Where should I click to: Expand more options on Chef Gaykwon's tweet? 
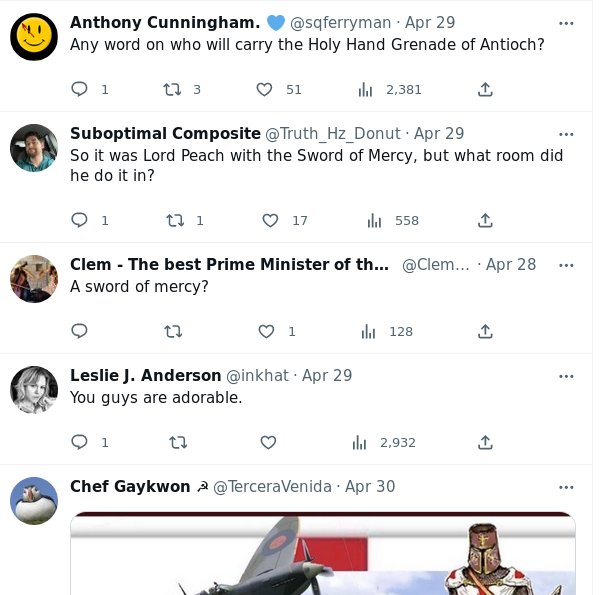[x=566, y=487]
